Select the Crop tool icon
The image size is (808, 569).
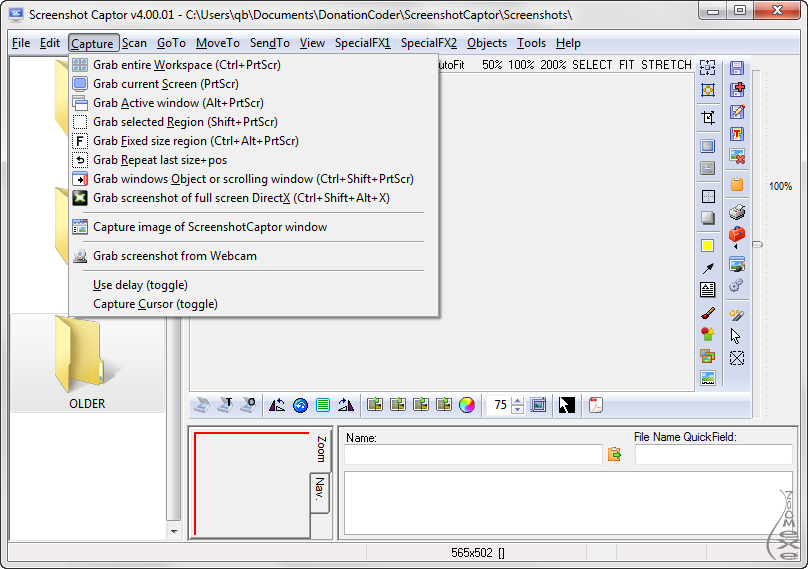point(708,118)
